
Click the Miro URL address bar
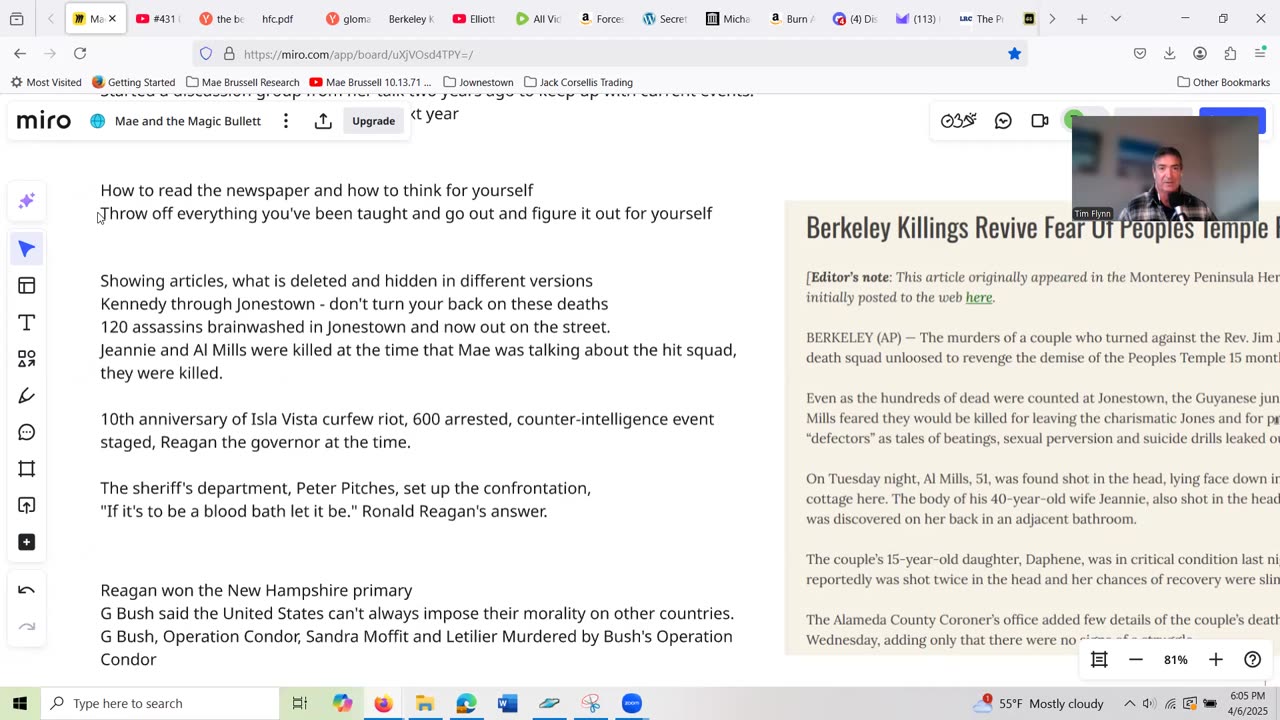click(x=612, y=54)
